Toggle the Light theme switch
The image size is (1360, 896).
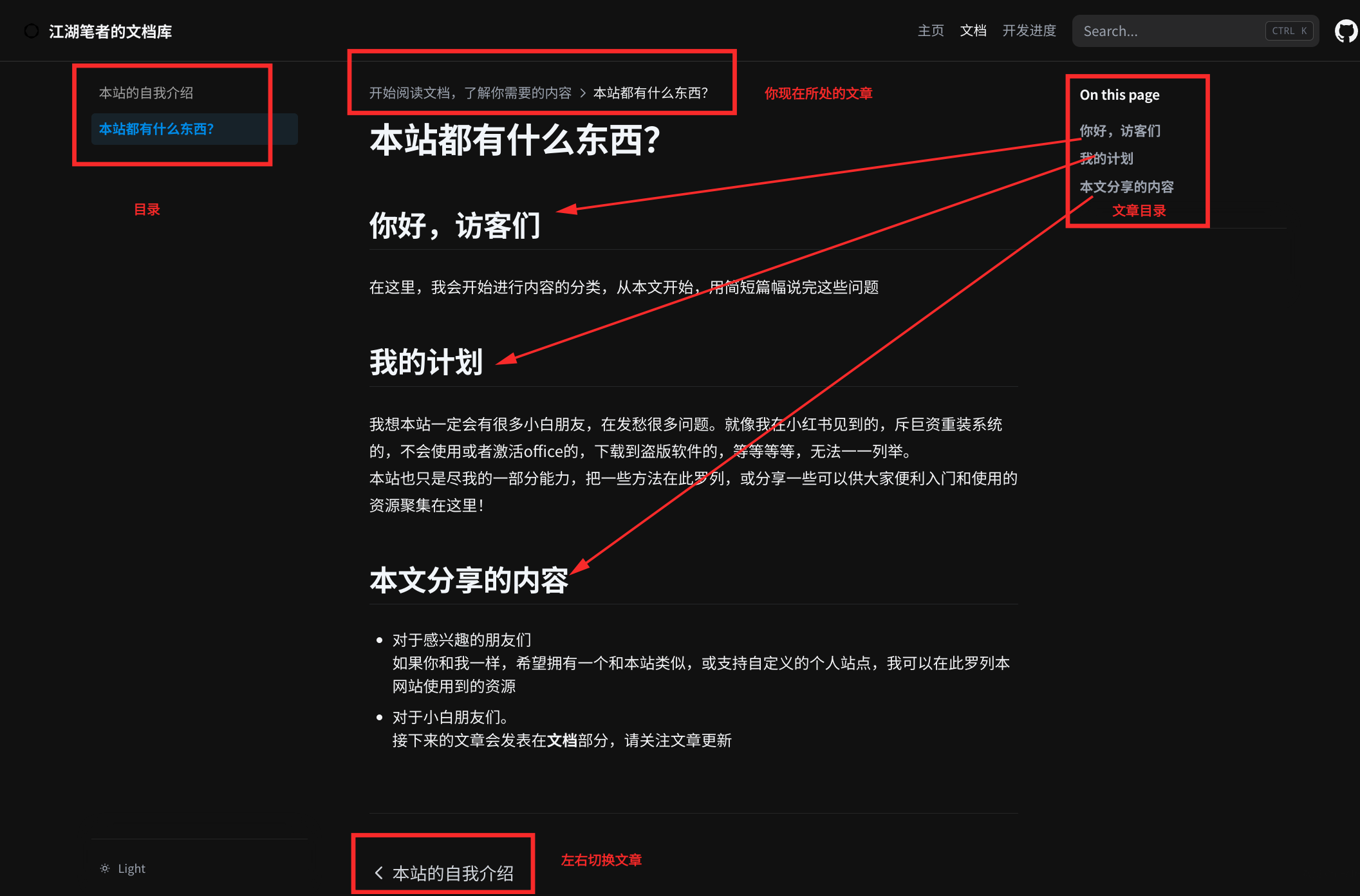[131, 868]
